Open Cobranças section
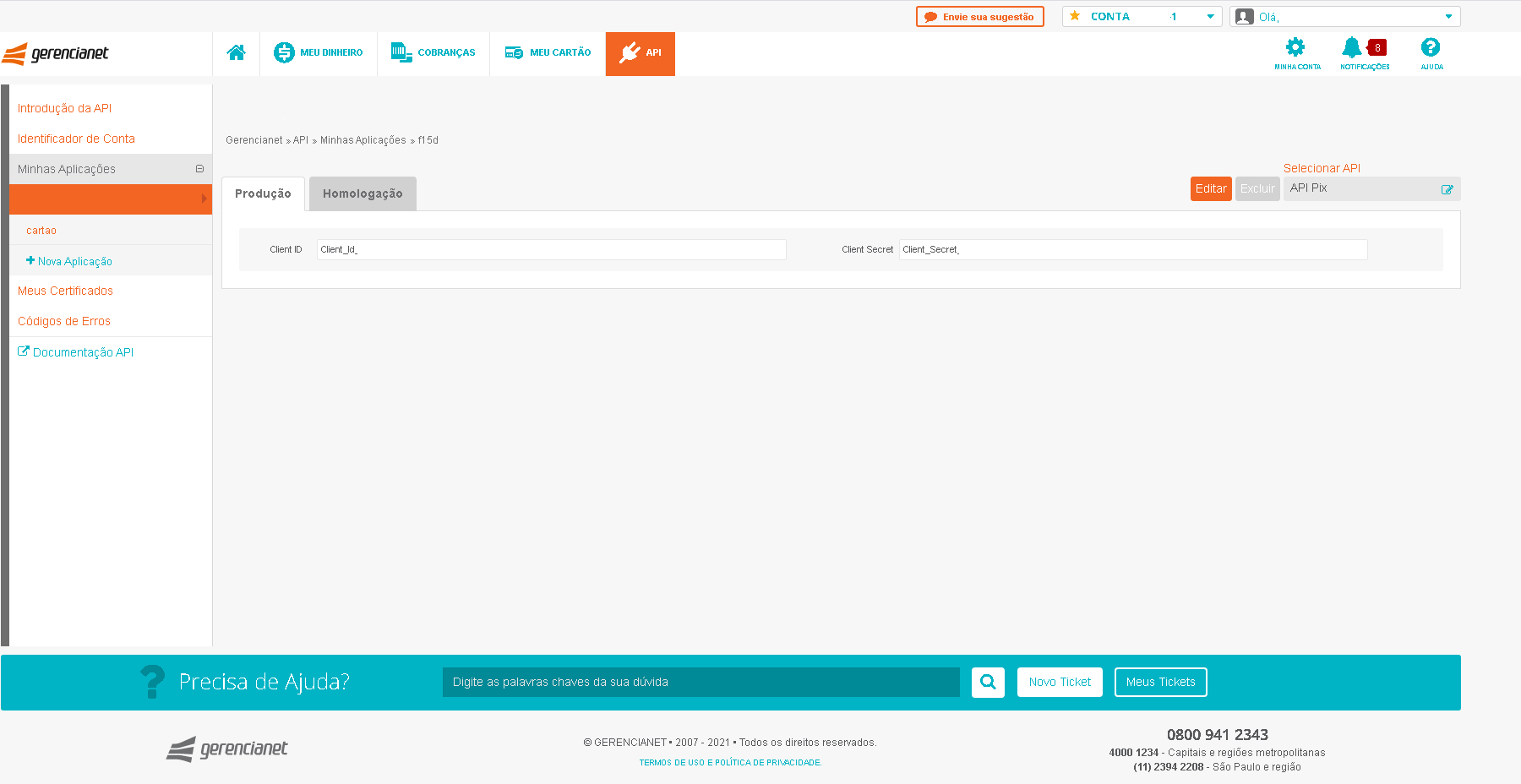 (x=433, y=53)
